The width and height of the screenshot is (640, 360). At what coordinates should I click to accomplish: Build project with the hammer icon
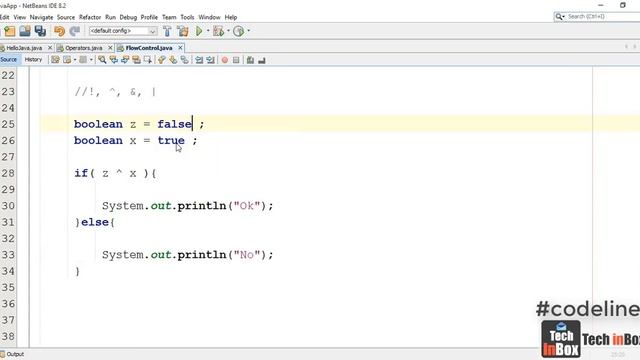[167, 31]
